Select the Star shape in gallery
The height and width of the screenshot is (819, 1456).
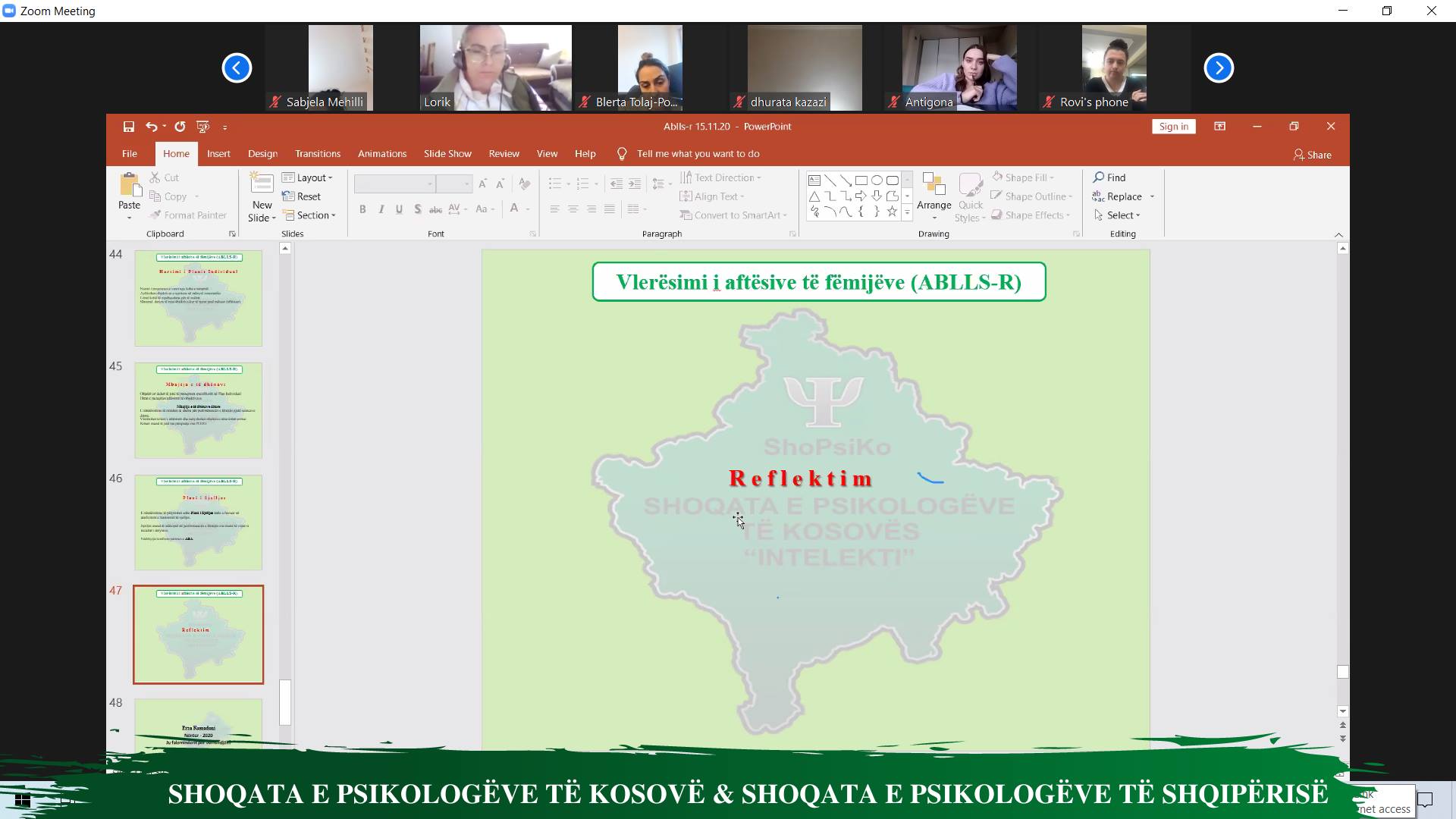pos(892,212)
